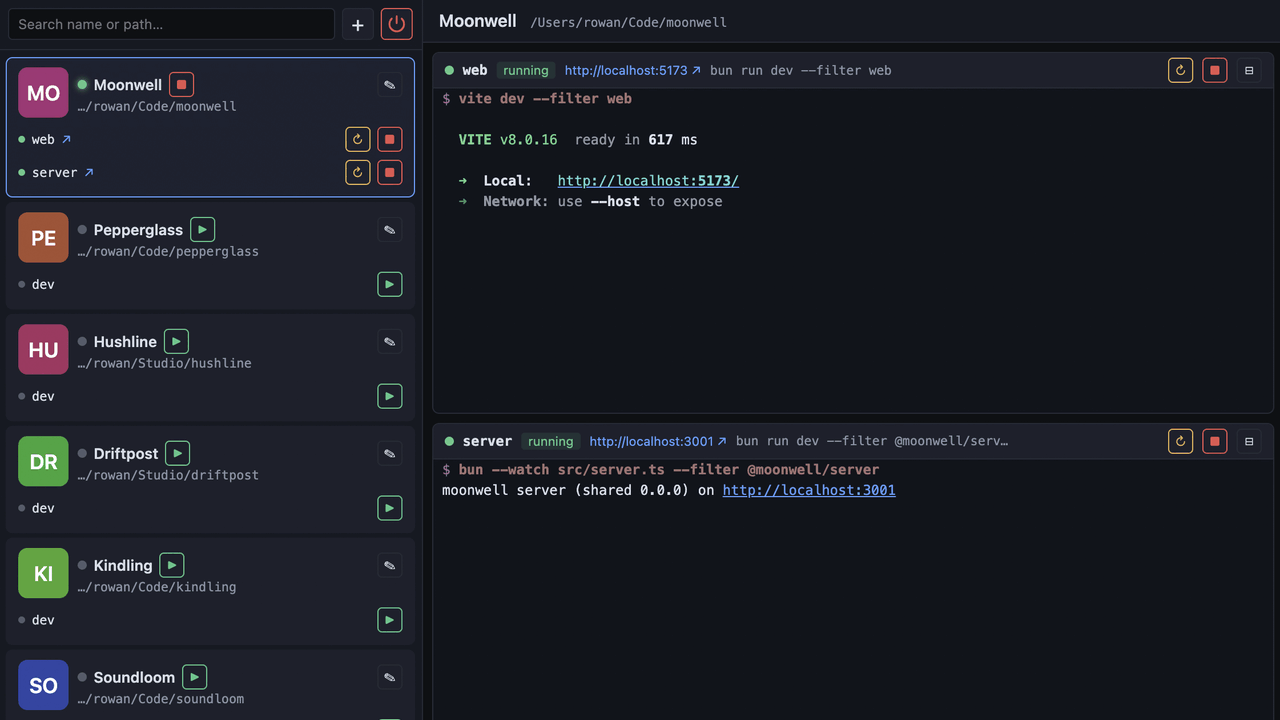This screenshot has height=720, width=1280.
Task: Focus the search name or path field
Action: coord(171,24)
